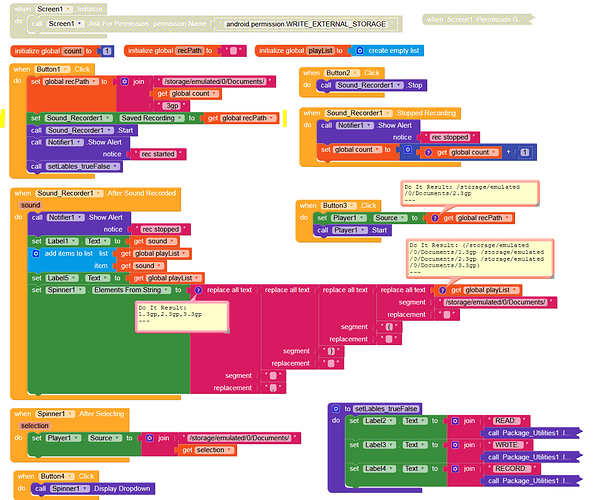Select the Sound_Recorder1 Stop call block

coord(371,85)
